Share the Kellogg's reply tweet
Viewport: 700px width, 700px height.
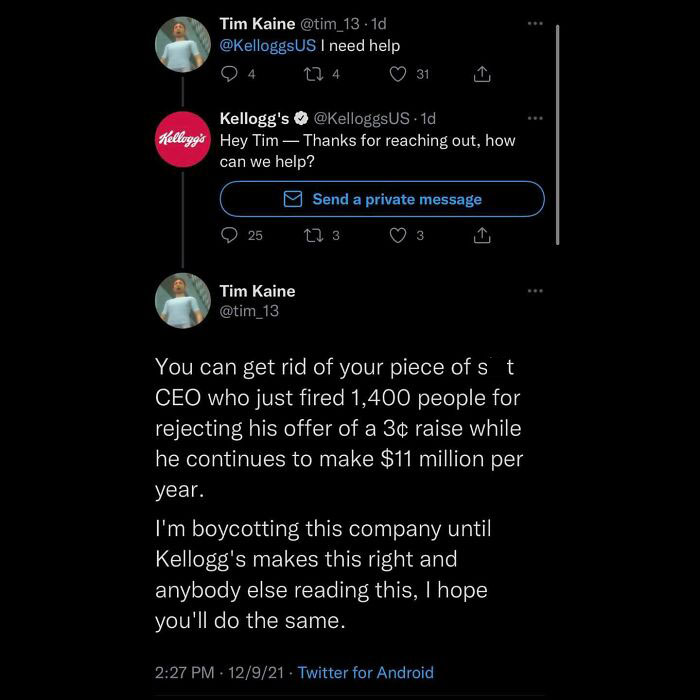click(x=481, y=236)
